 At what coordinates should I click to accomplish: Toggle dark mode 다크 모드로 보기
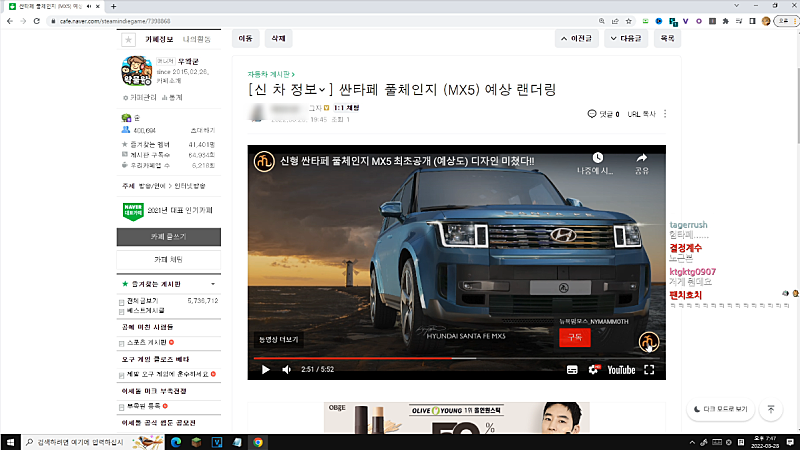(720, 409)
